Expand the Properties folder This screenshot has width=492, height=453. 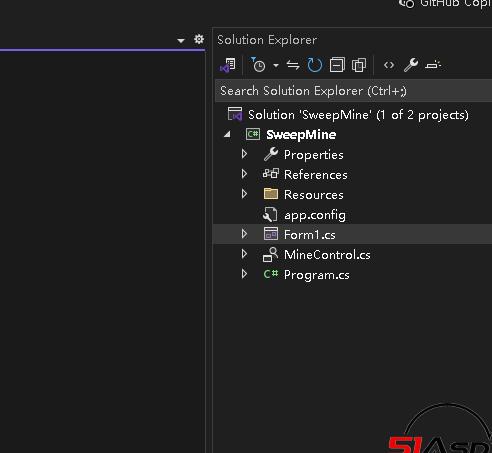pyautogui.click(x=244, y=154)
